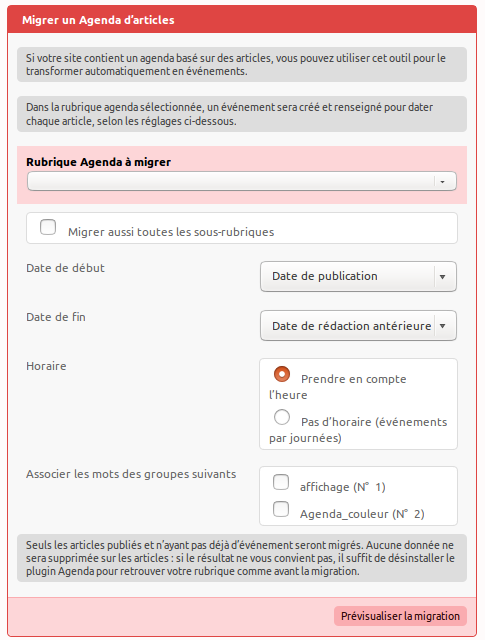Select the Prendre en compte l'heure radio button

(x=282, y=374)
